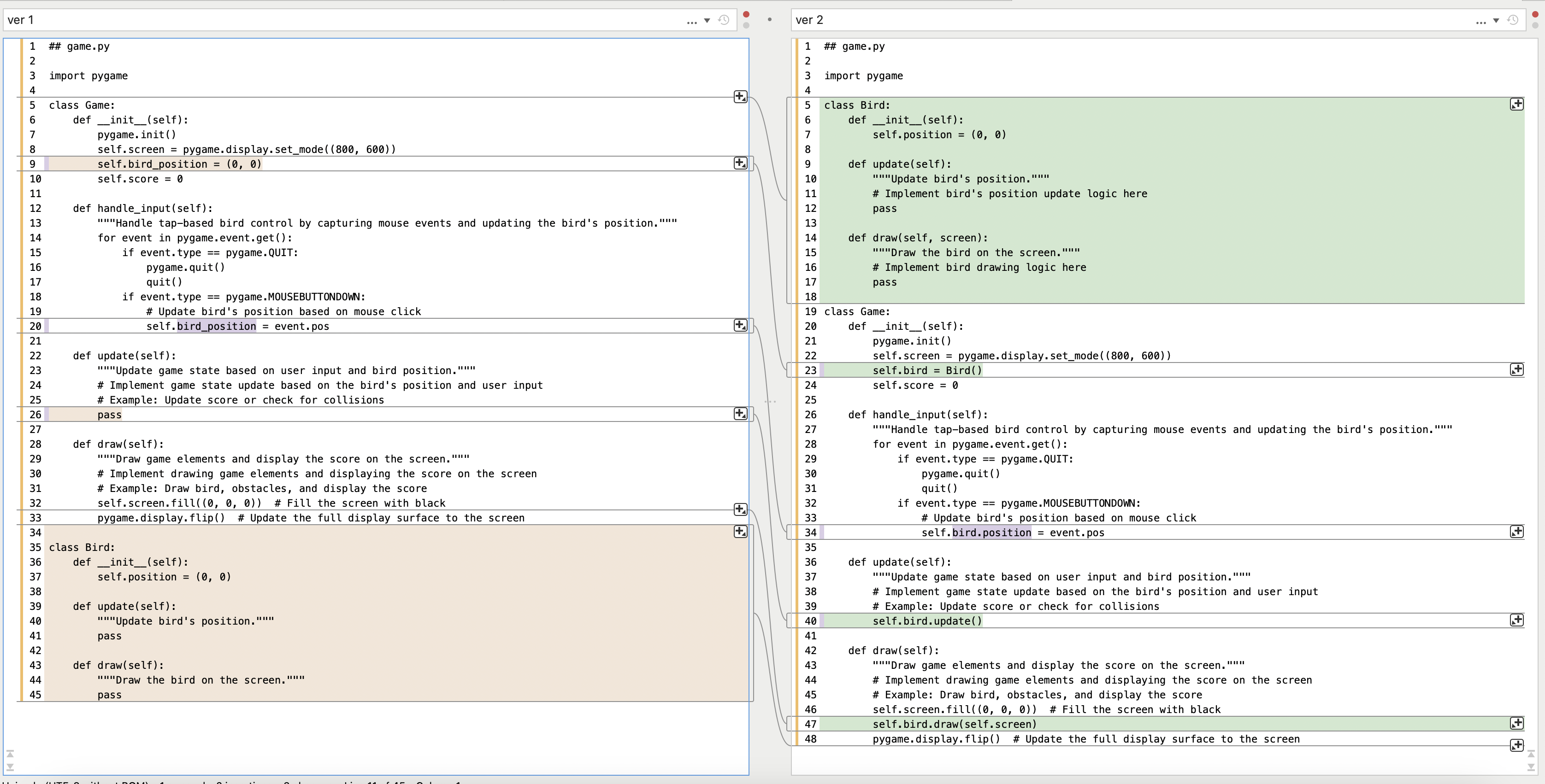
Task: Click right pane 'self.bird.update()' text
Action: coord(927,621)
